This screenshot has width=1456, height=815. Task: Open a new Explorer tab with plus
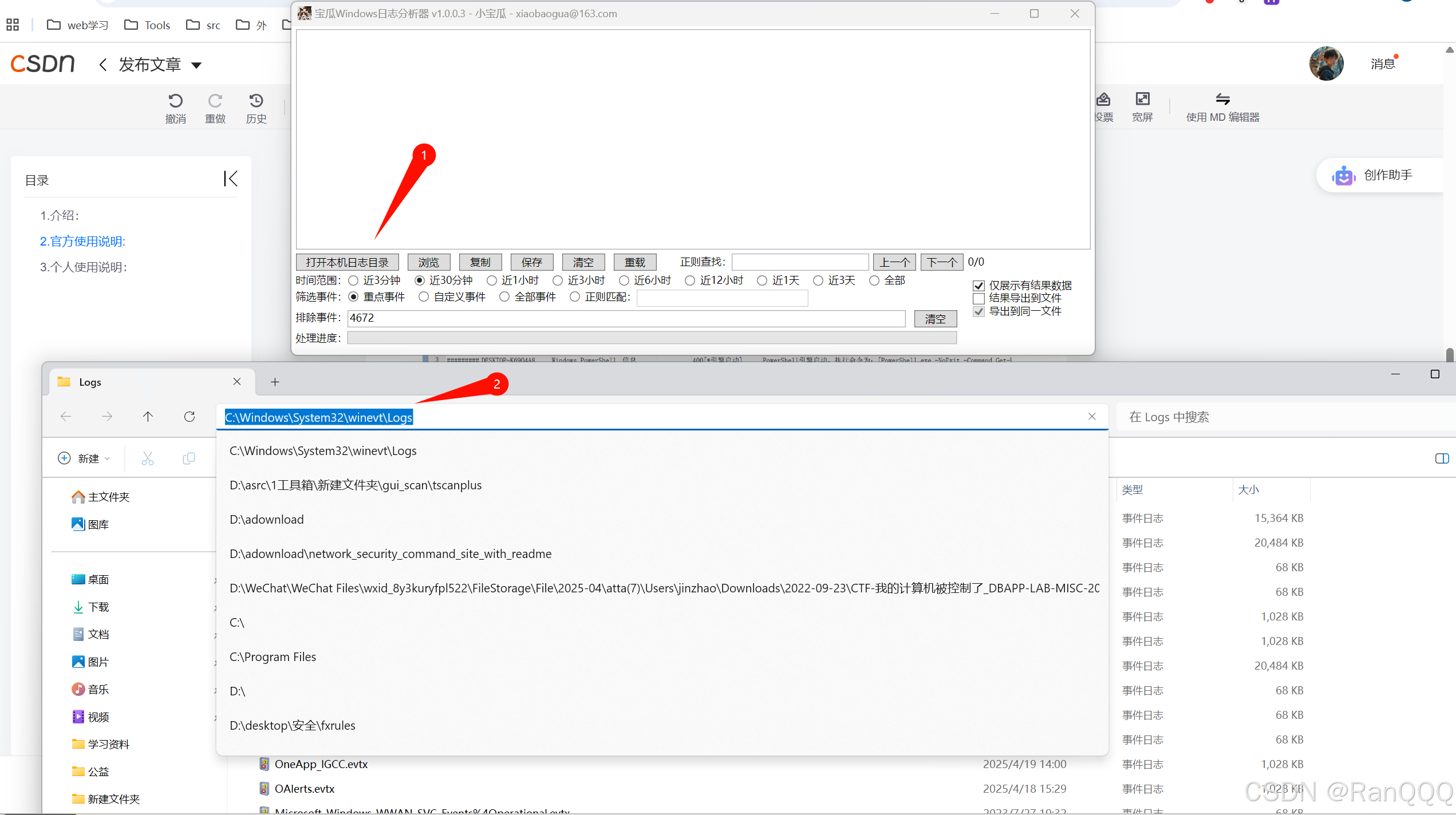(275, 382)
